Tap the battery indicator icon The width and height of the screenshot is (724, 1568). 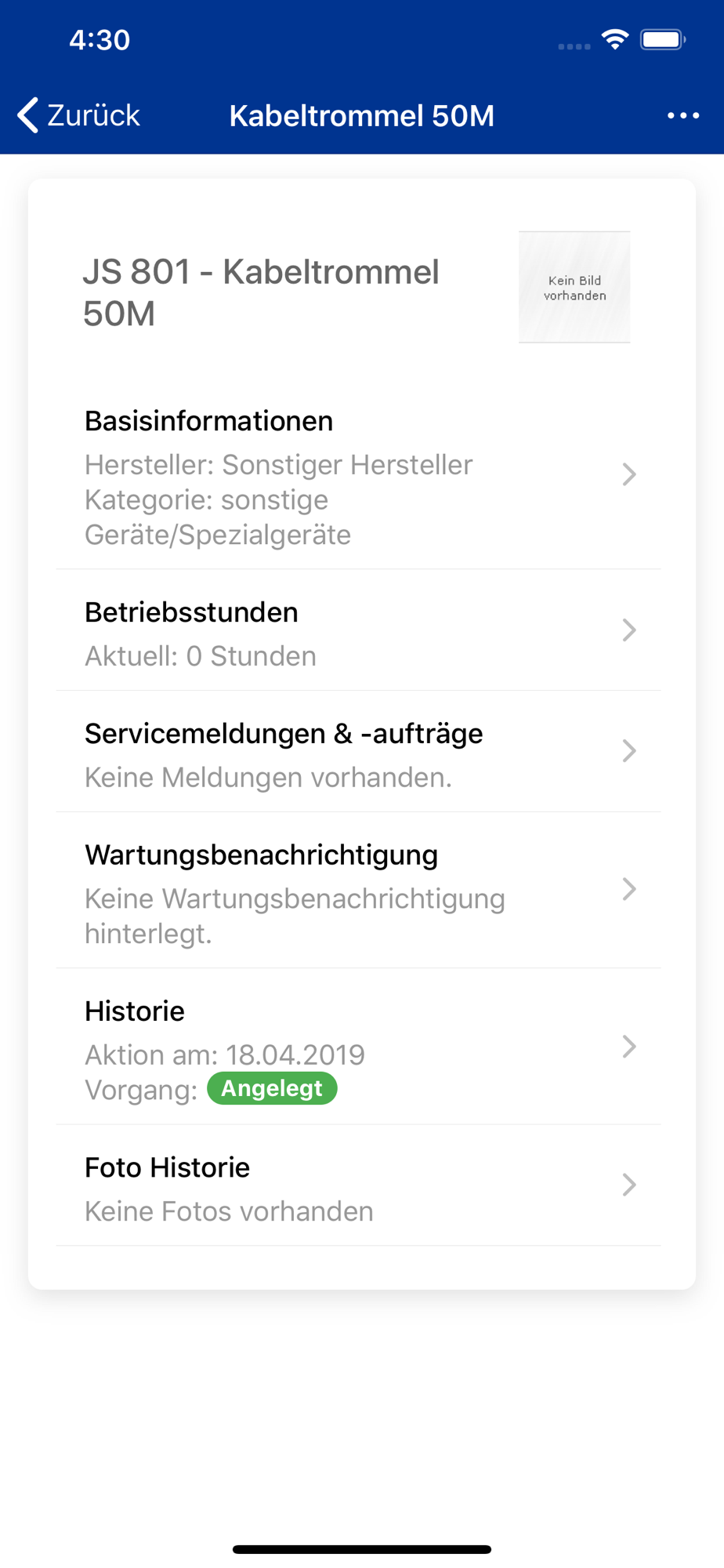[662, 39]
